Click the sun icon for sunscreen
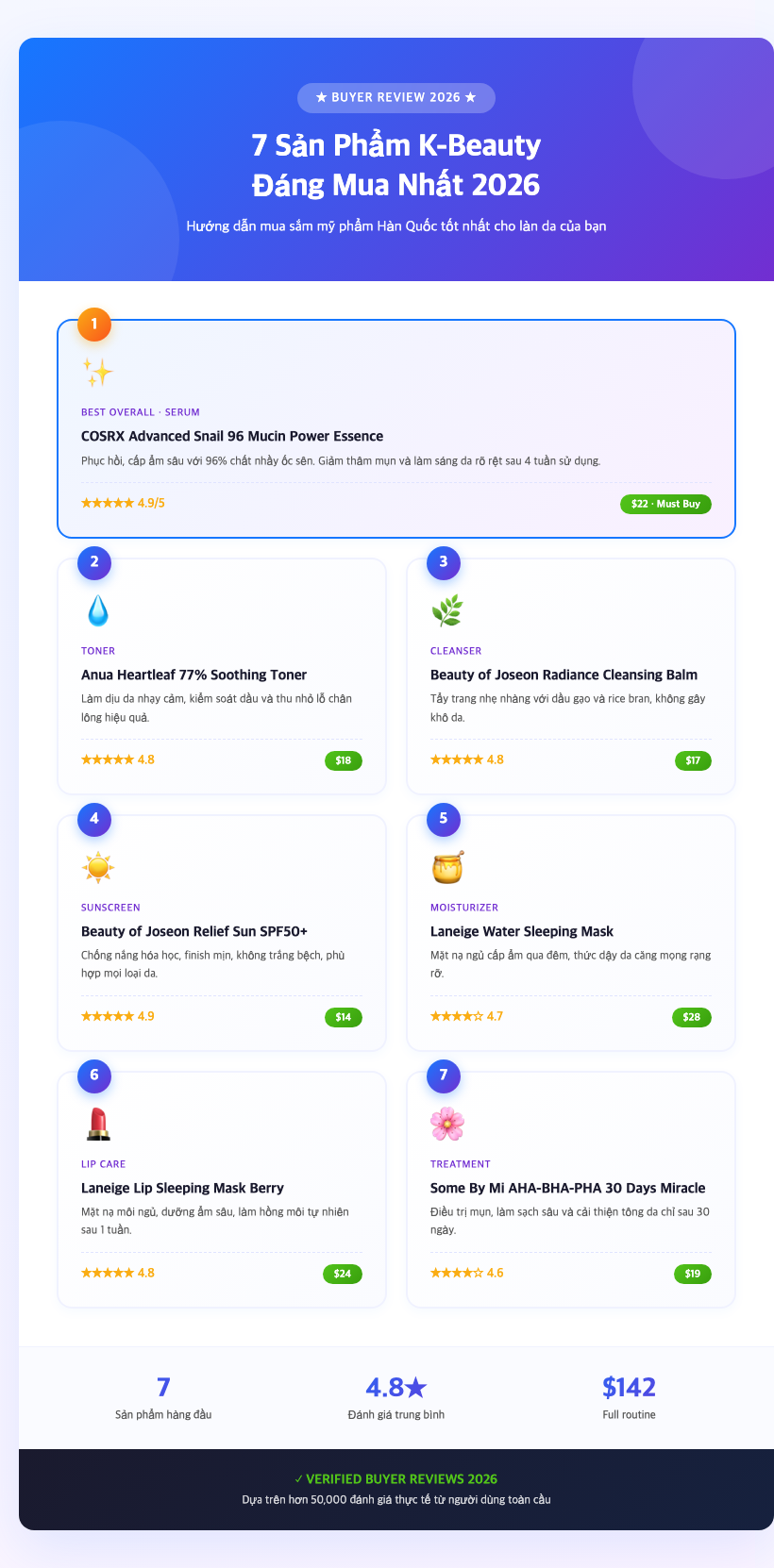Screen dimensions: 774x1568 pyautogui.click(x=97, y=867)
